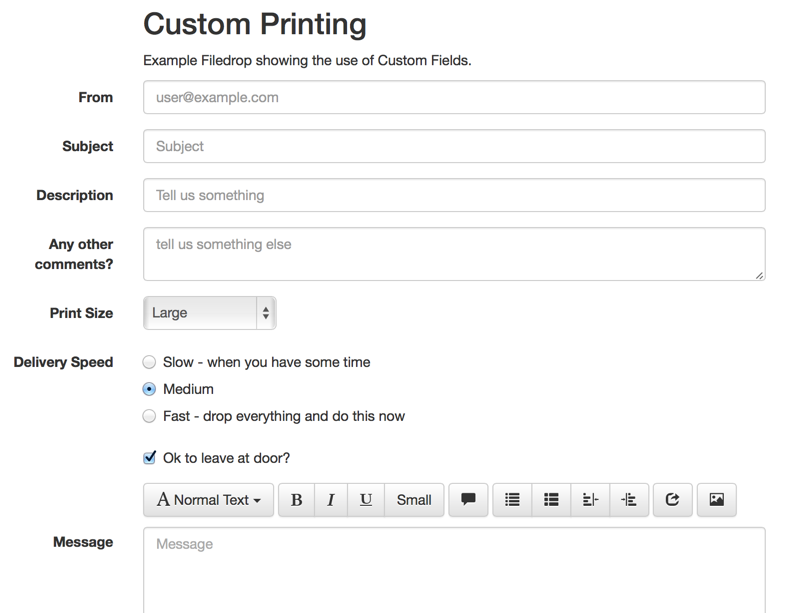Open the Normal Text style dropdown
This screenshot has height=613, width=804.
pyautogui.click(x=208, y=500)
